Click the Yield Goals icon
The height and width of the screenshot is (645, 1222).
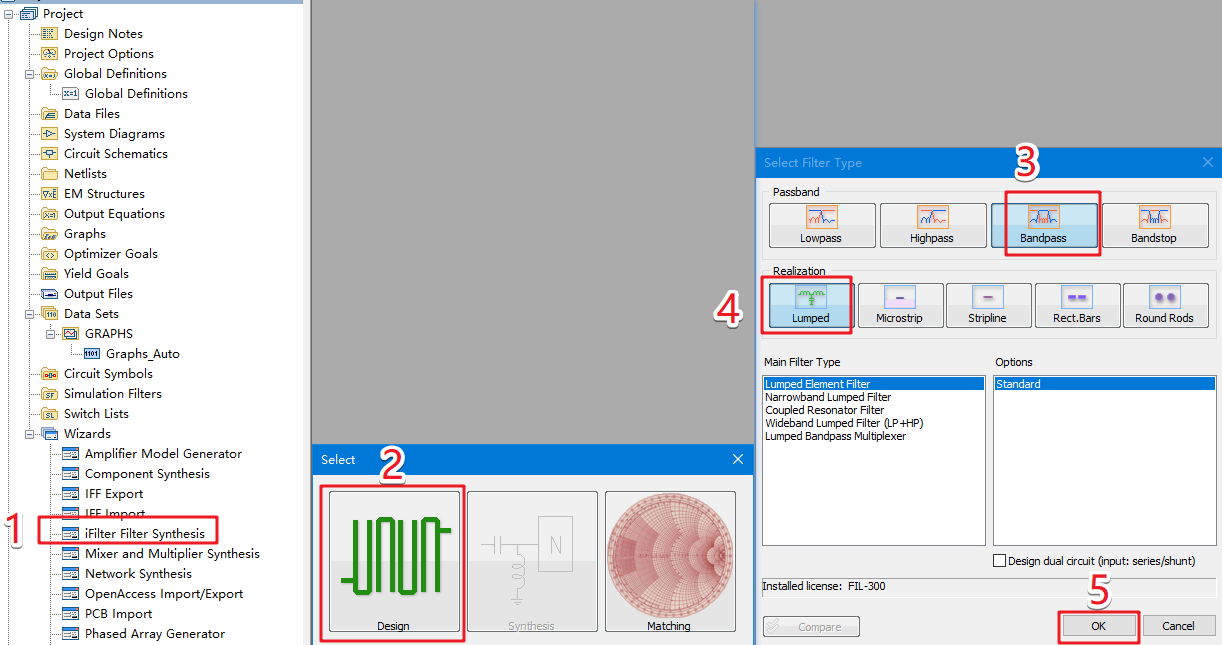tap(49, 274)
